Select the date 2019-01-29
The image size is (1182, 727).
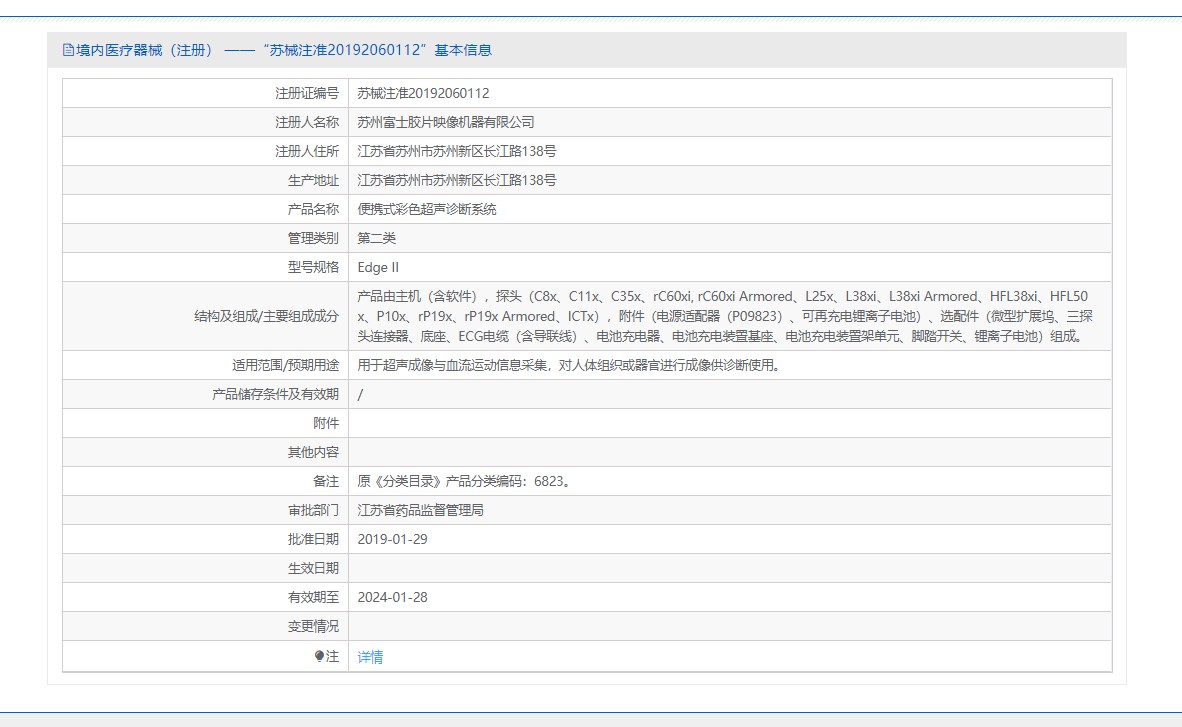(393, 539)
